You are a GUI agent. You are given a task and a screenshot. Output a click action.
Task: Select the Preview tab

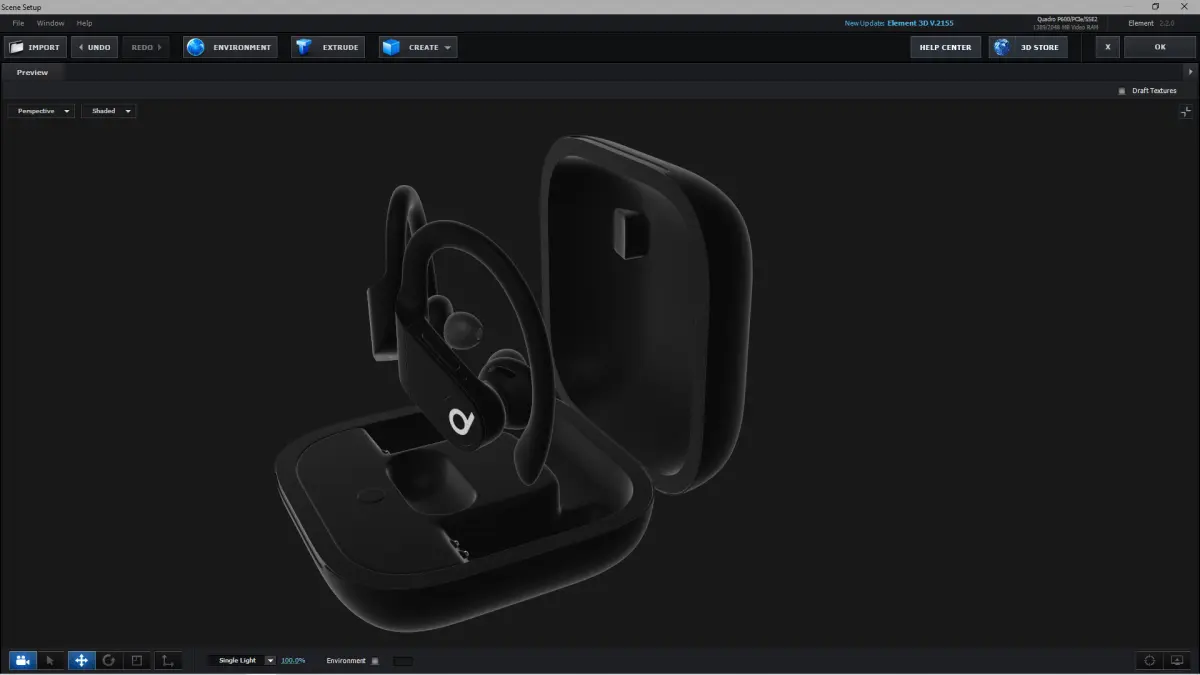[32, 72]
